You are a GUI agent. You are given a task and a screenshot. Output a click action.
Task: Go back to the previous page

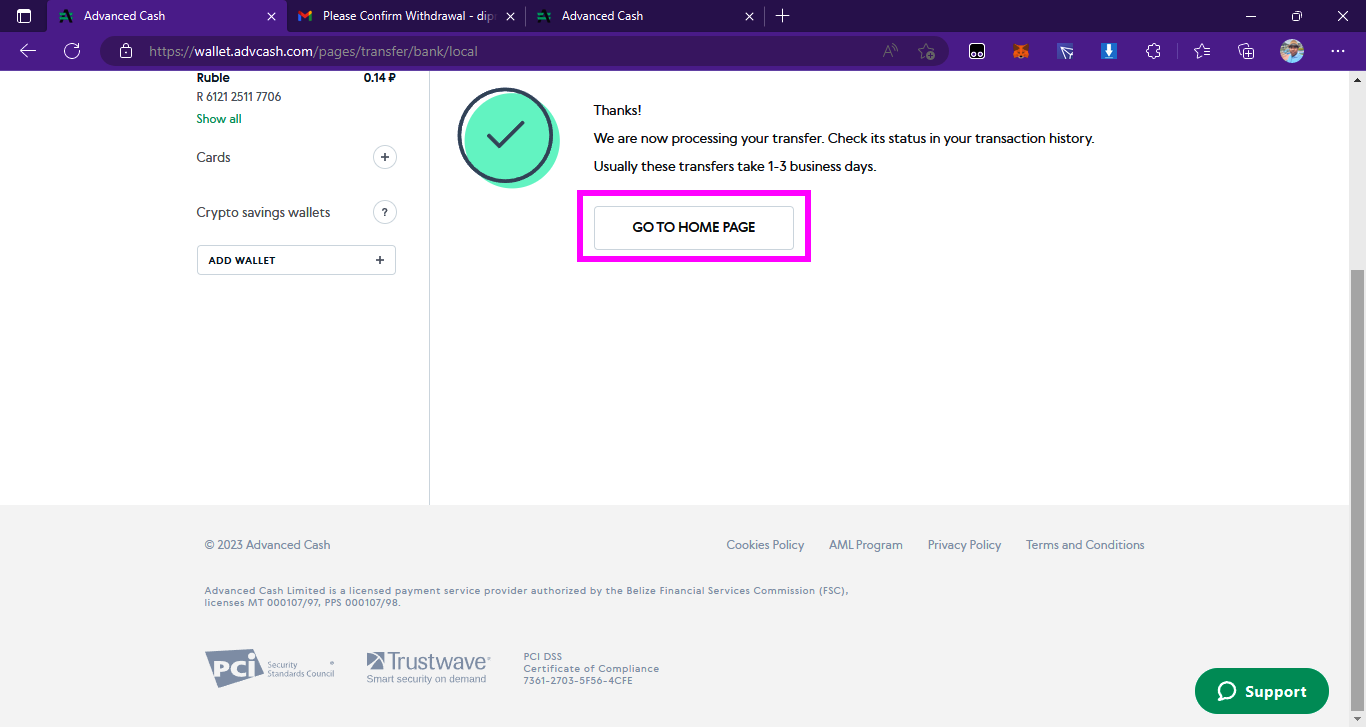click(x=28, y=51)
